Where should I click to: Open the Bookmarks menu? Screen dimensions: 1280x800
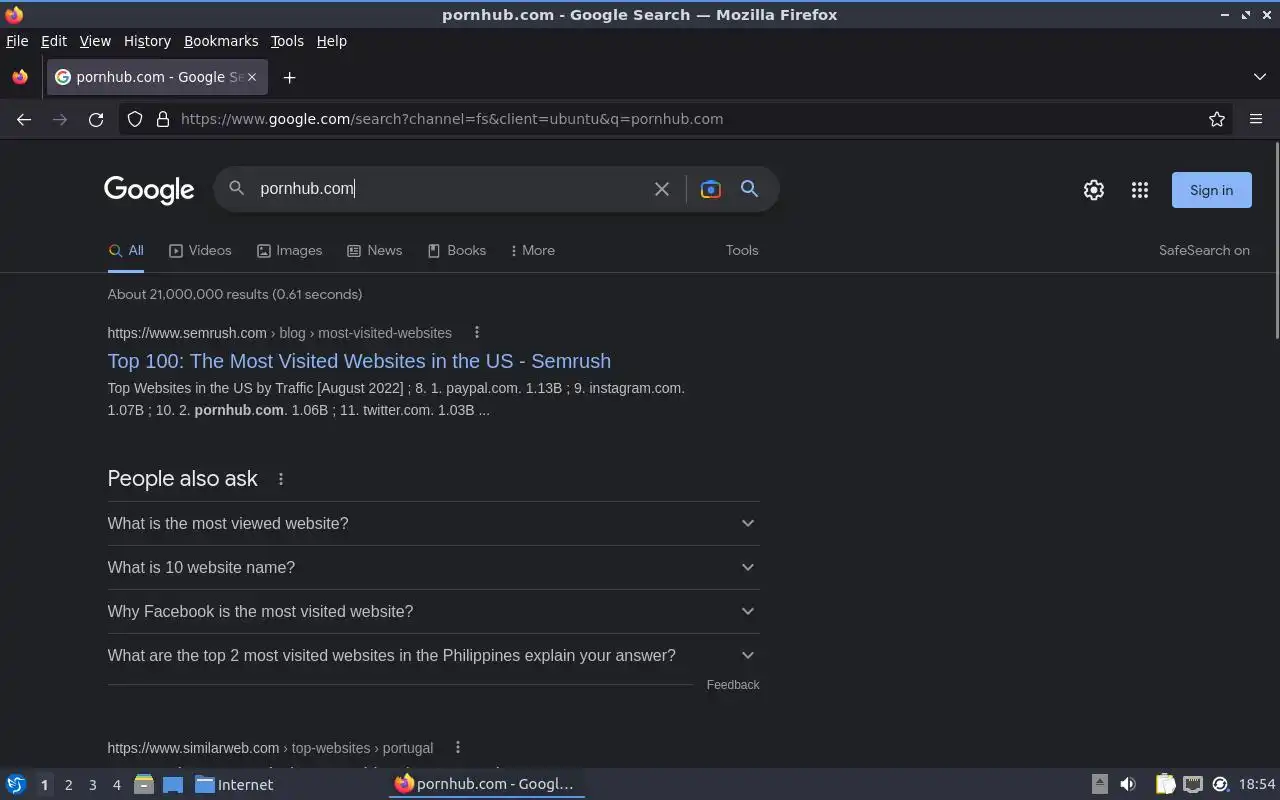pyautogui.click(x=221, y=41)
